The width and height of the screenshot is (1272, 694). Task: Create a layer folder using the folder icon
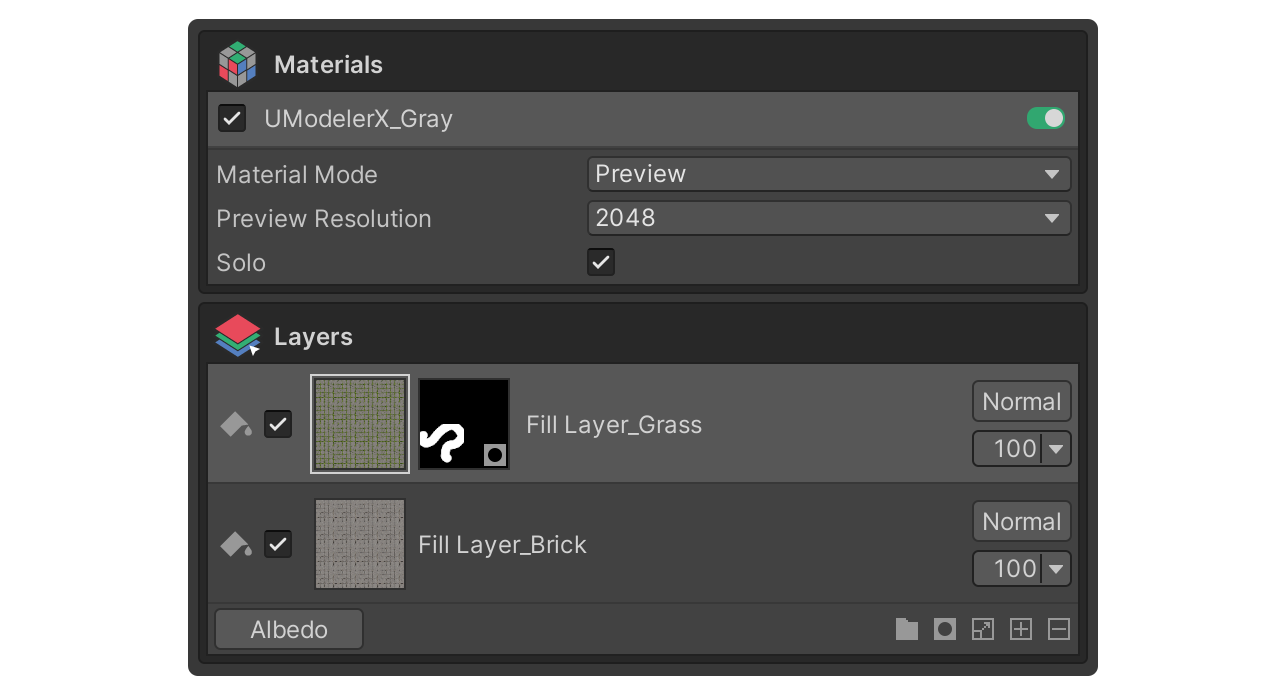(x=906, y=629)
